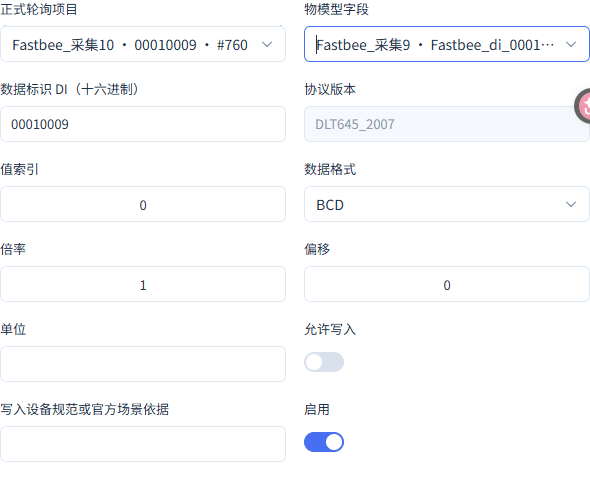Enable the 允许写入 switch

[324, 362]
